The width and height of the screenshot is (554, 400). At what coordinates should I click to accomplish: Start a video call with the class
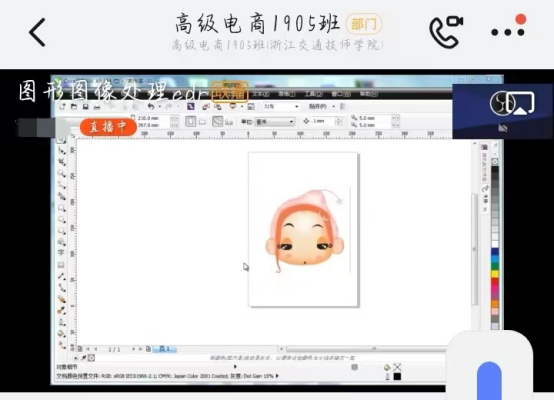pyautogui.click(x=446, y=31)
